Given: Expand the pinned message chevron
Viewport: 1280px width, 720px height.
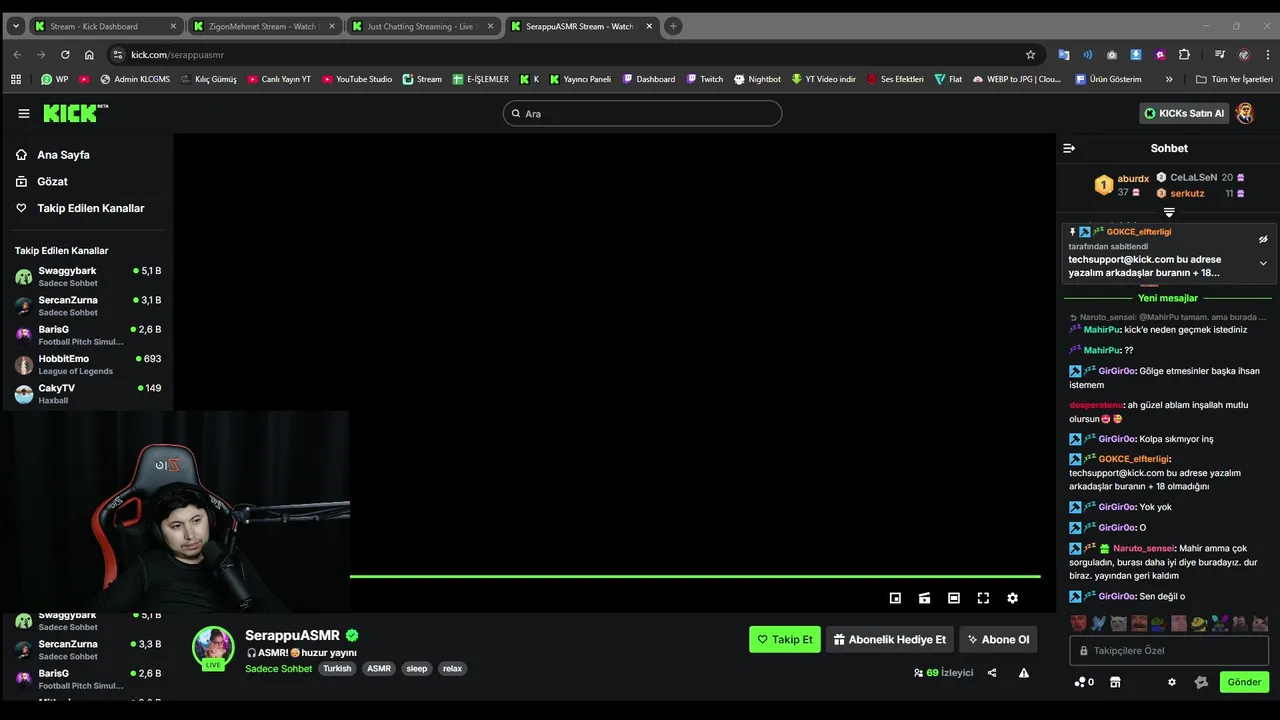Looking at the screenshot, I should pos(1263,263).
